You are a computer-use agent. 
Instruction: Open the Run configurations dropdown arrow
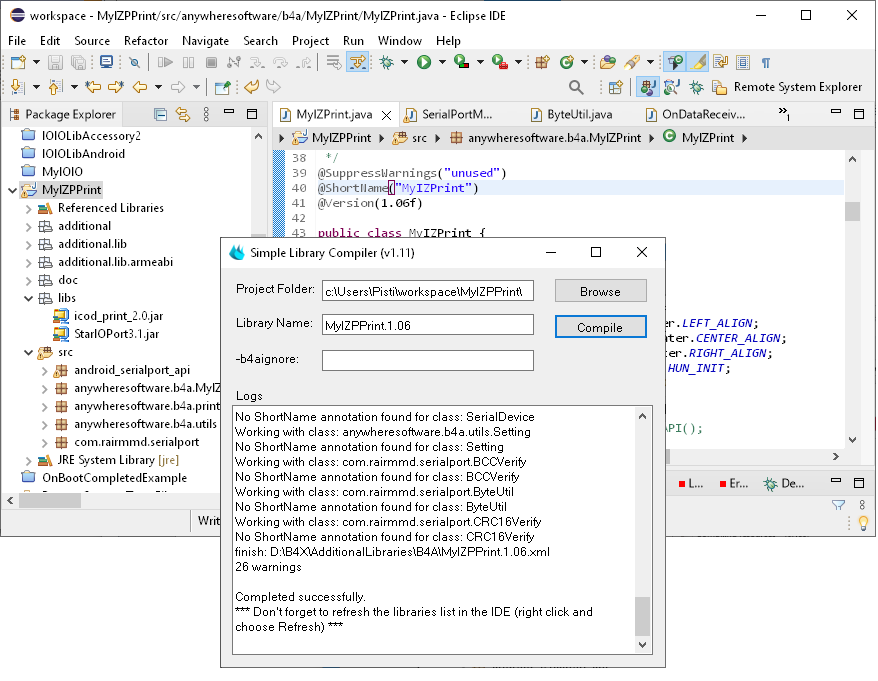442,62
